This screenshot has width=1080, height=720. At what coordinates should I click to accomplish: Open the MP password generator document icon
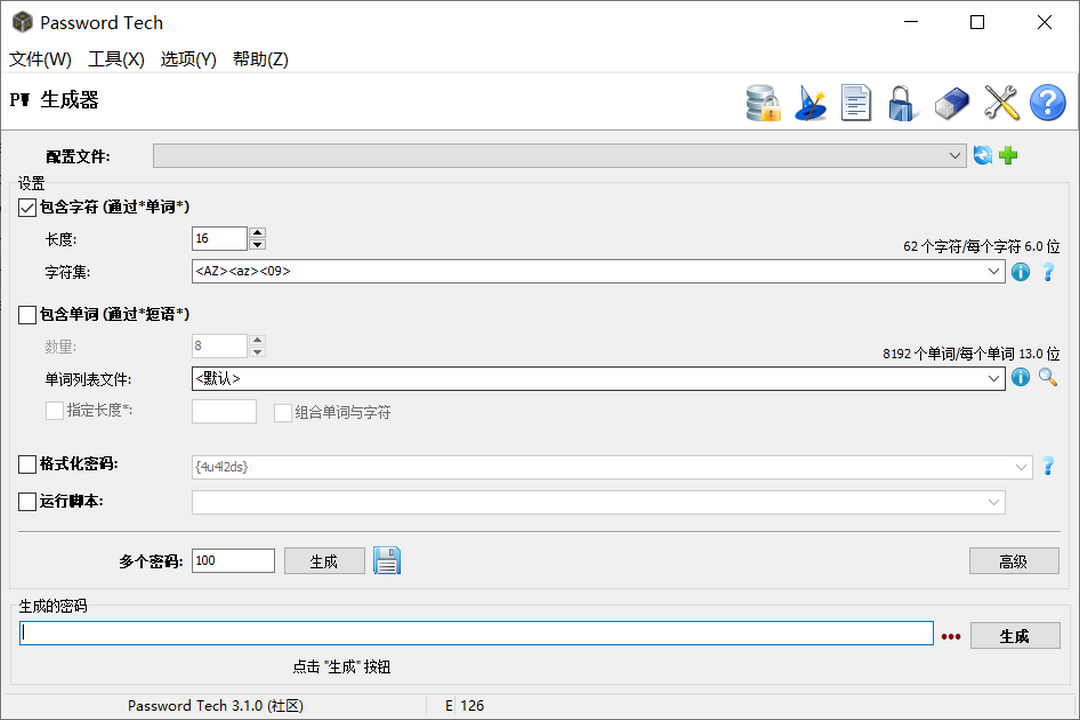[x=856, y=103]
